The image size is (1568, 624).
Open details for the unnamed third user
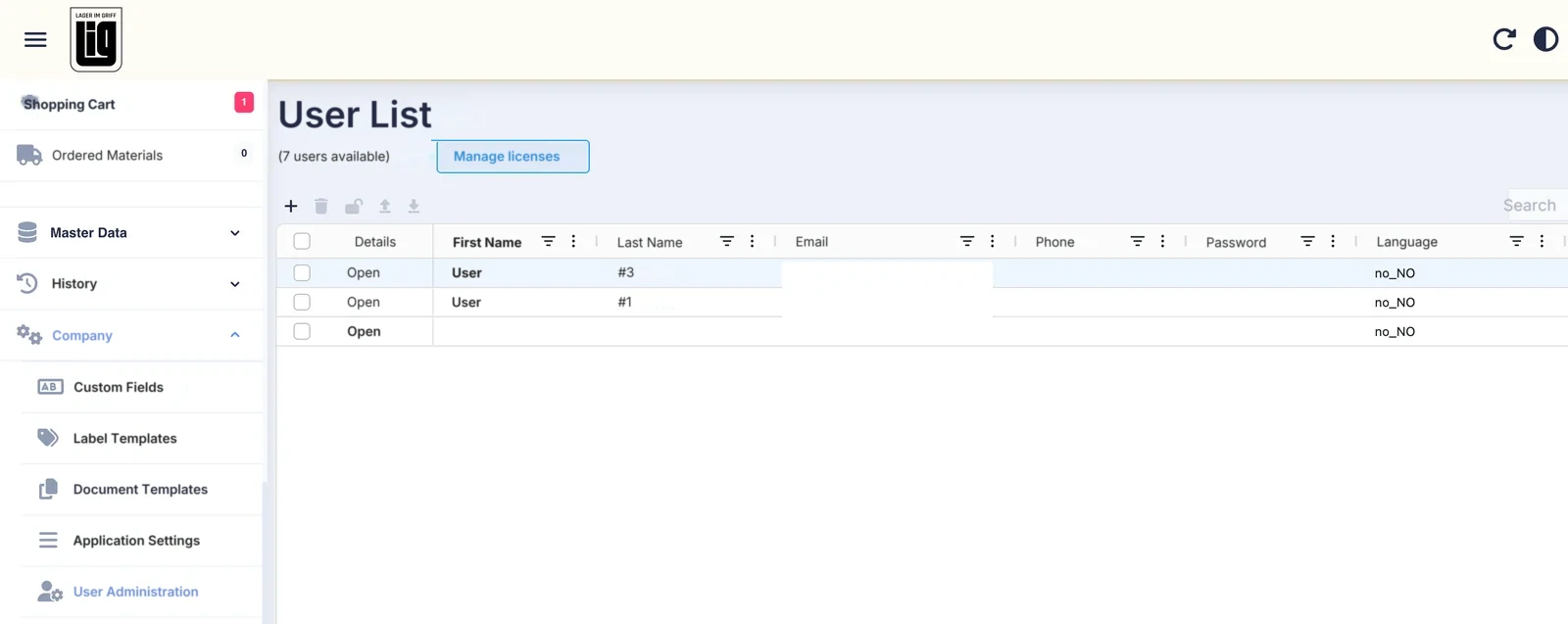364,331
